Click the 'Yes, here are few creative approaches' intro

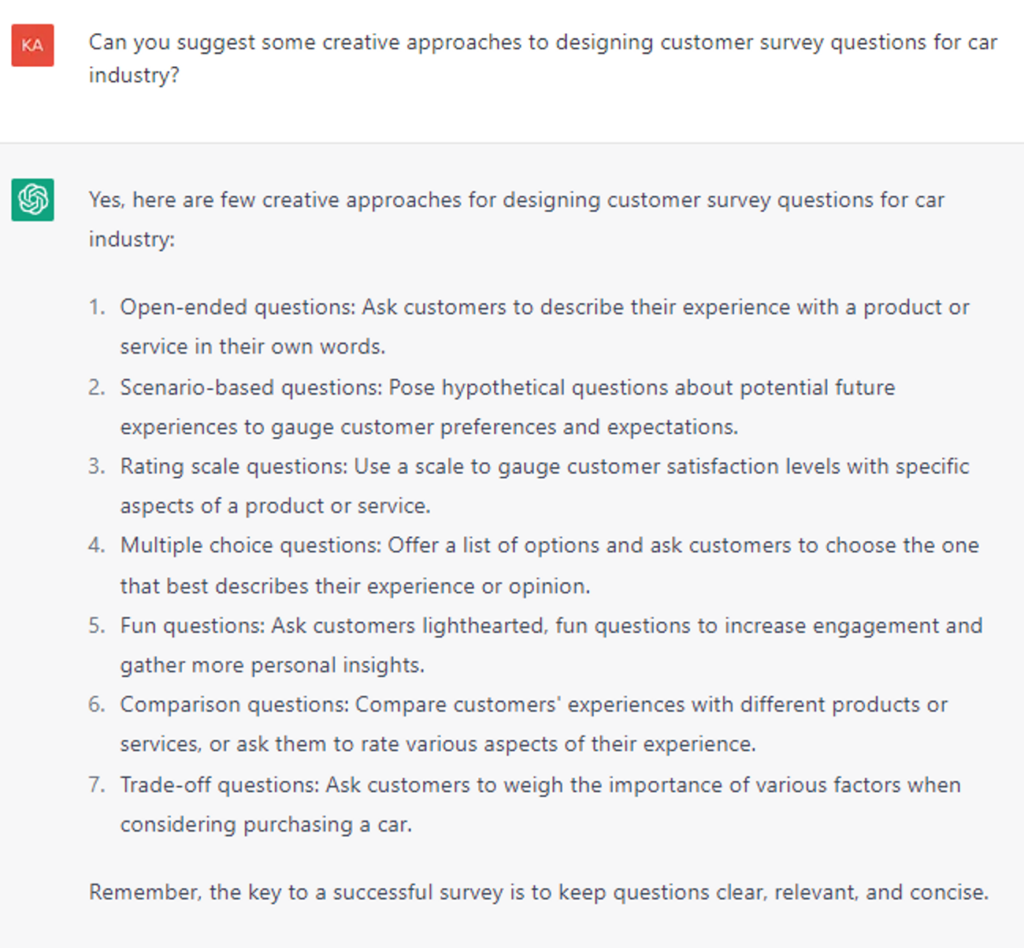517,219
